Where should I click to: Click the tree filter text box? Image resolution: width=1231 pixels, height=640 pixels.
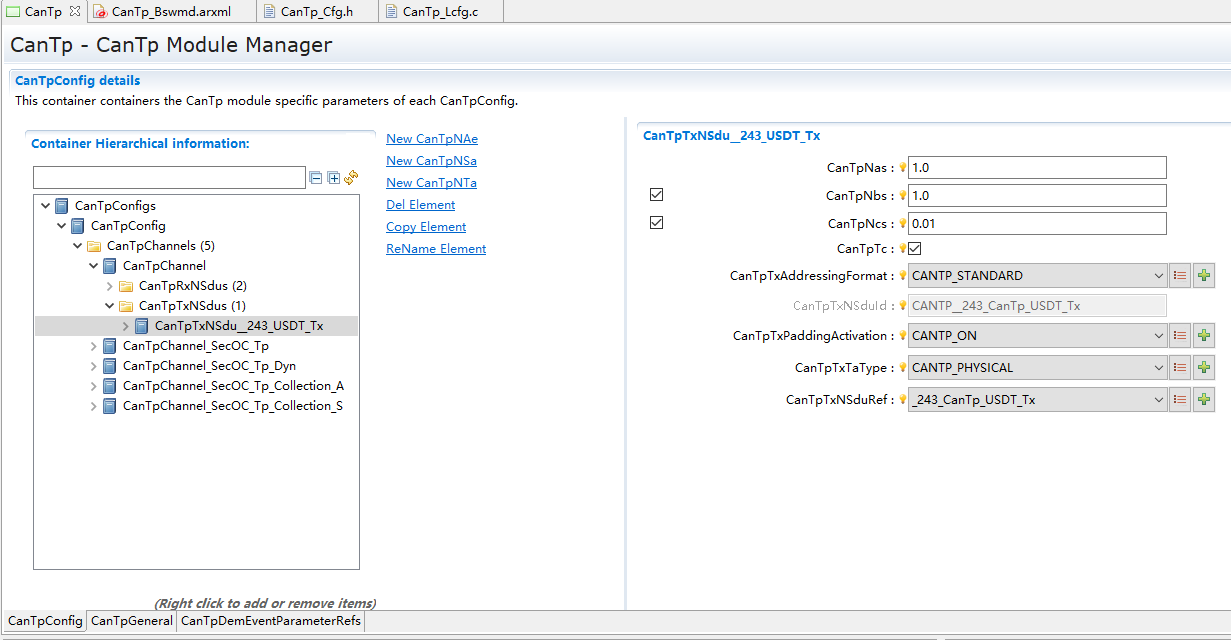click(x=169, y=178)
